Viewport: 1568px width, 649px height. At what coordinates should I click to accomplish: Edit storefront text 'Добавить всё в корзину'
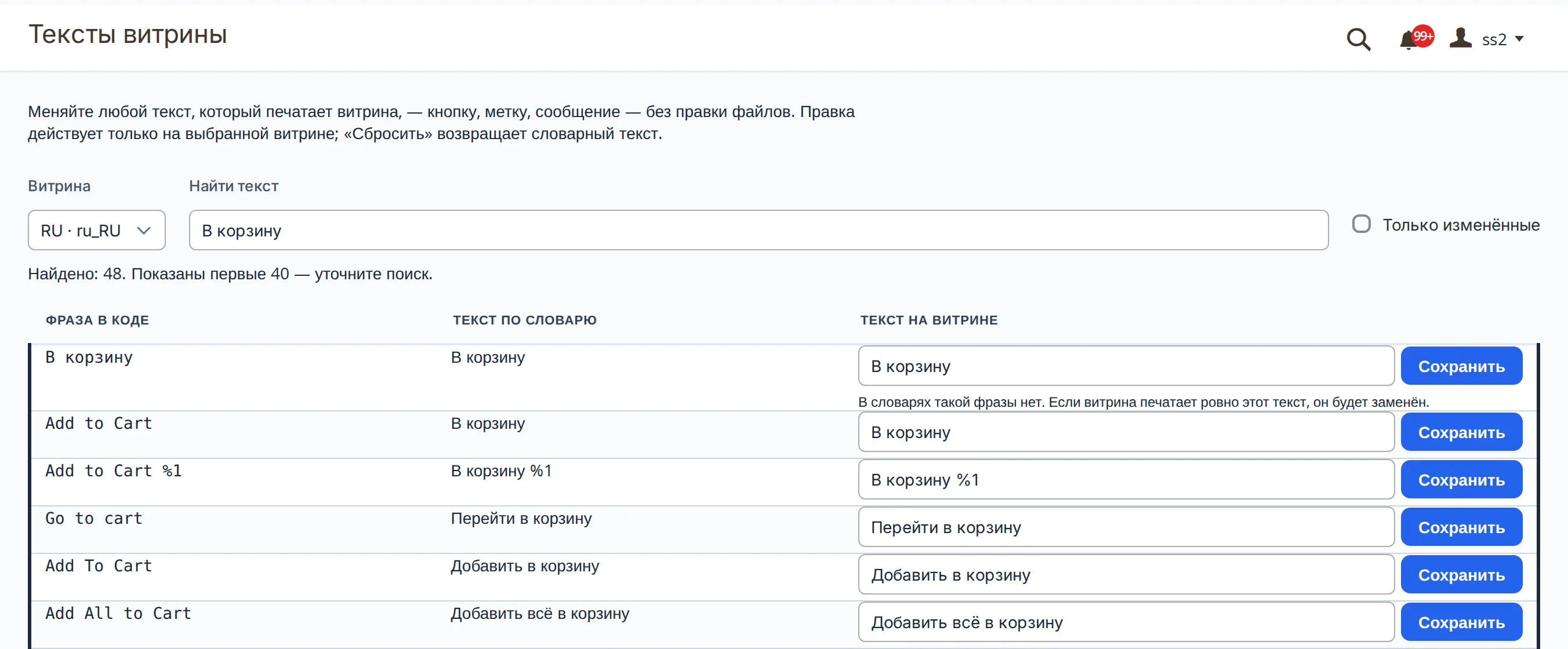click(1126, 622)
